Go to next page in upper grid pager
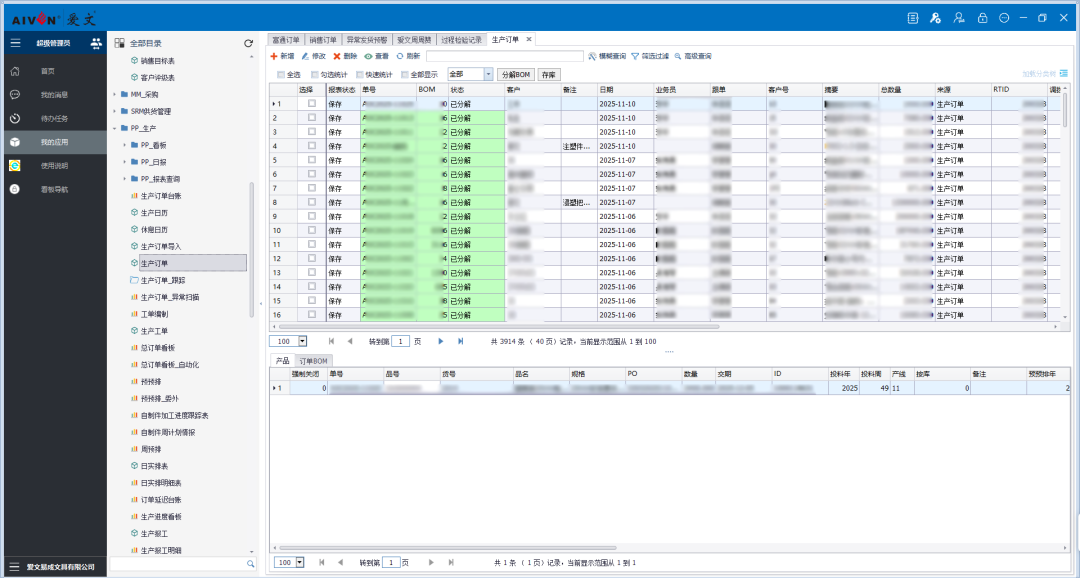Screen dimensions: 1080x578 [441, 341]
